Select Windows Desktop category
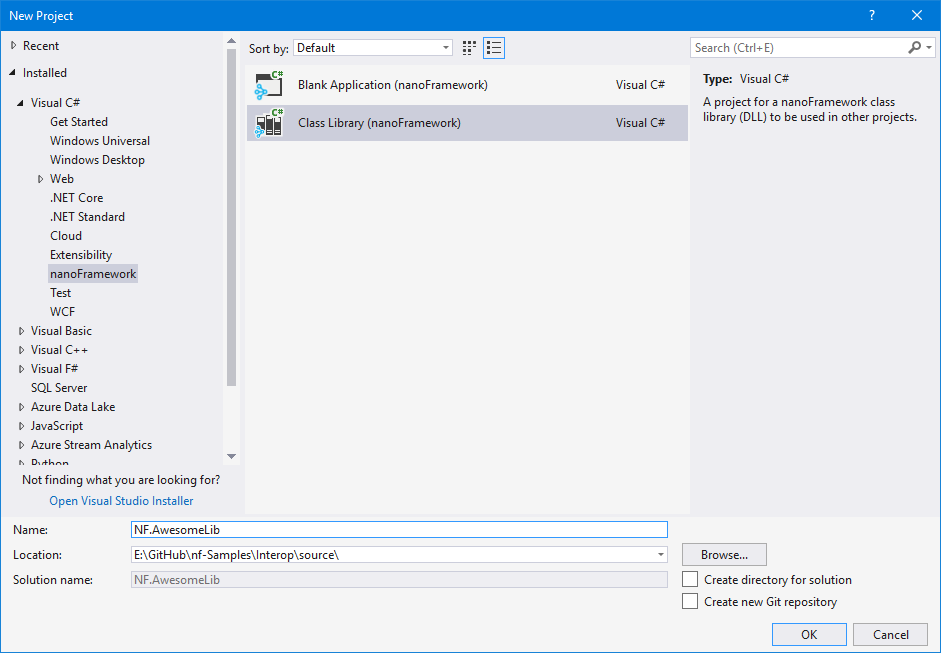The height and width of the screenshot is (653, 941). pos(97,160)
